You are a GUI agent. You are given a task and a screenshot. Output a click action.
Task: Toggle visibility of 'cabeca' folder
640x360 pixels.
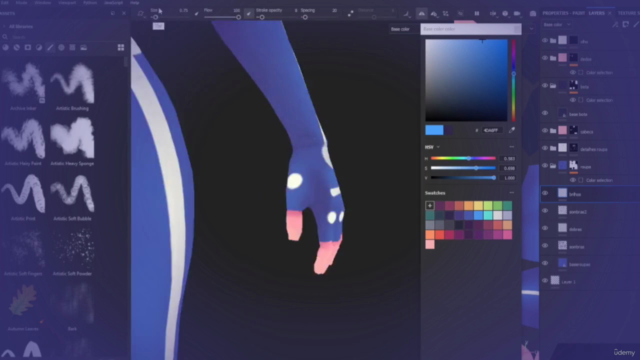(x=545, y=131)
